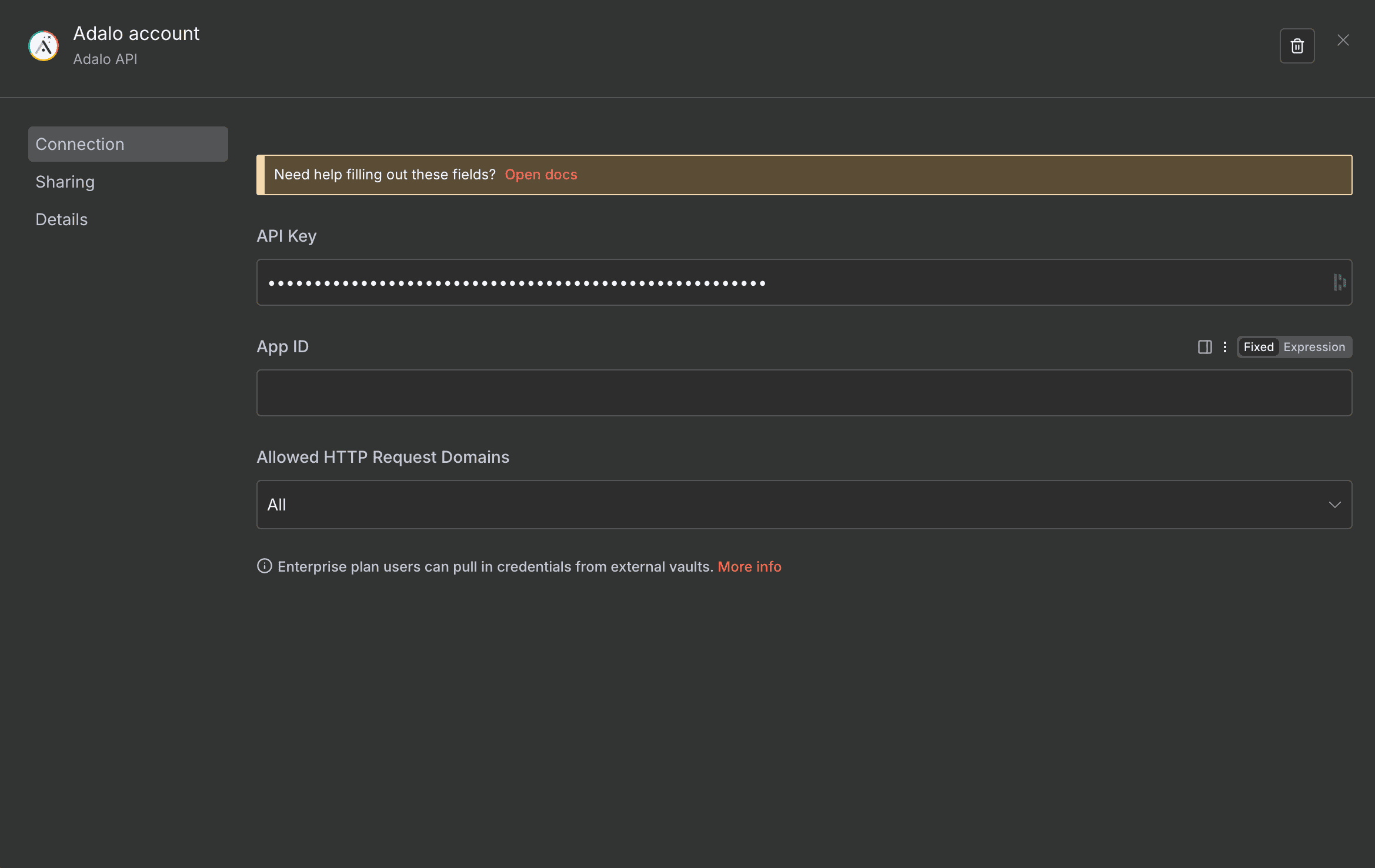Screen dimensions: 1375x868
Task: Click the info circle icon near the Enterprise plan note
Action: coord(265,566)
